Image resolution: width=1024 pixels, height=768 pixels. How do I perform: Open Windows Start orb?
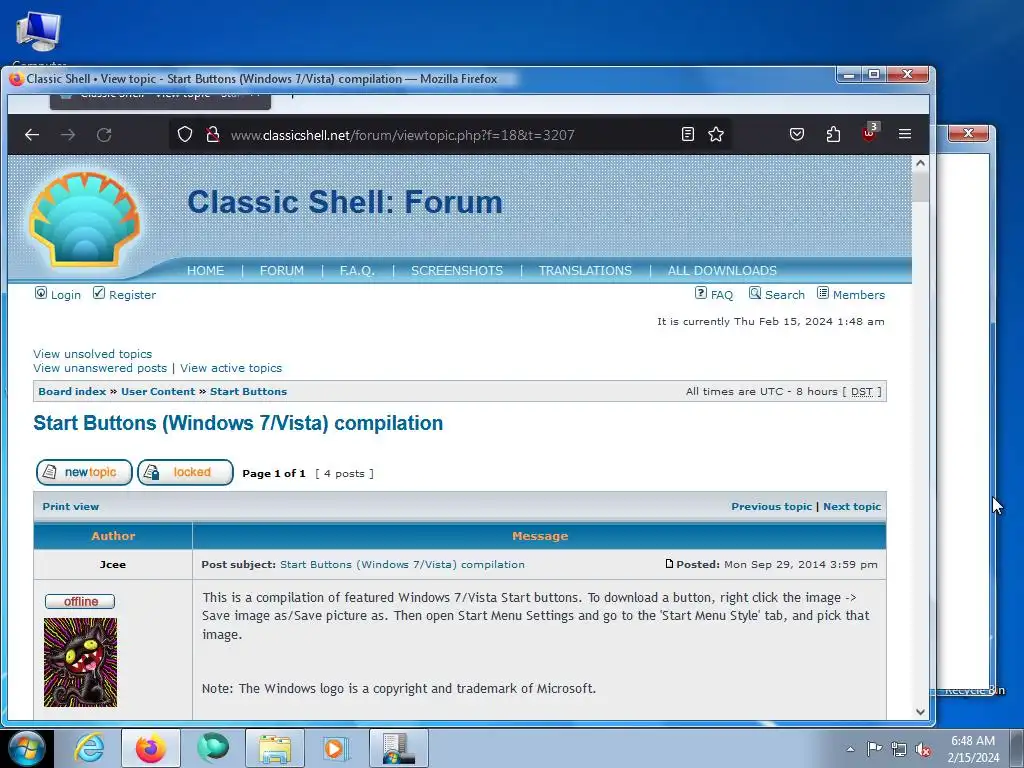coord(27,748)
